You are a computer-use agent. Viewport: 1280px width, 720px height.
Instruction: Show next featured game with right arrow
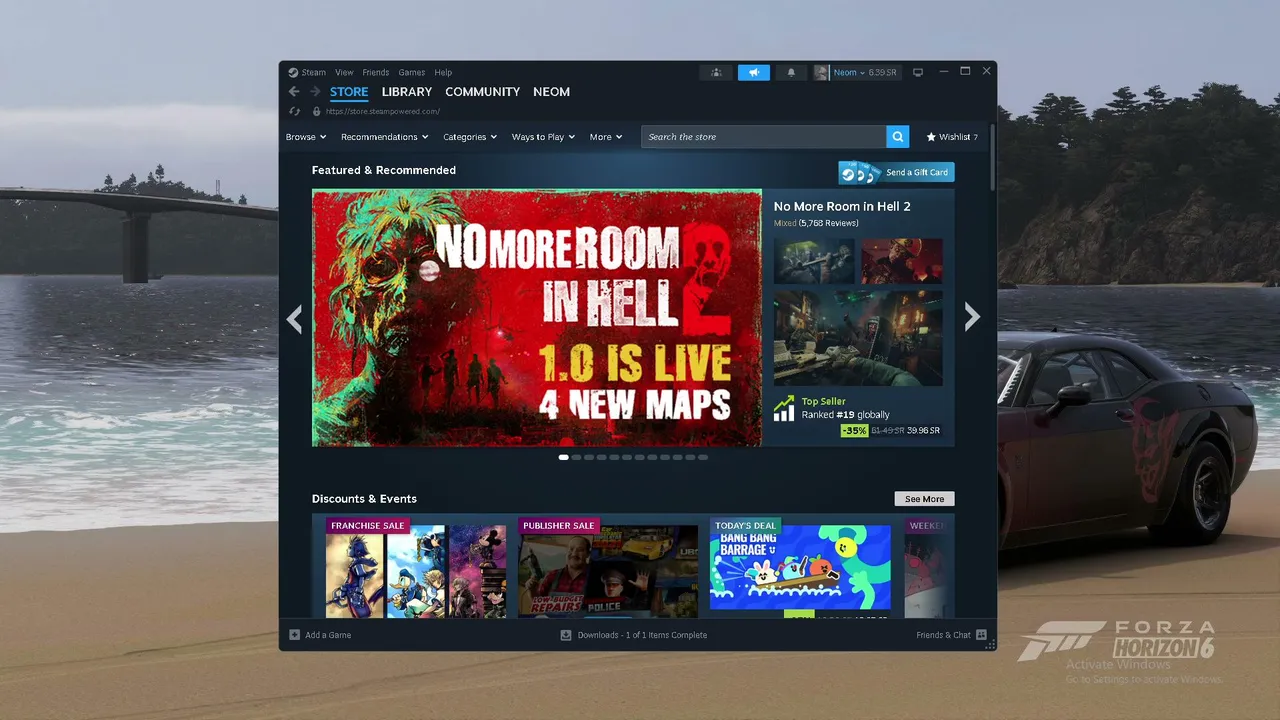tap(972, 317)
